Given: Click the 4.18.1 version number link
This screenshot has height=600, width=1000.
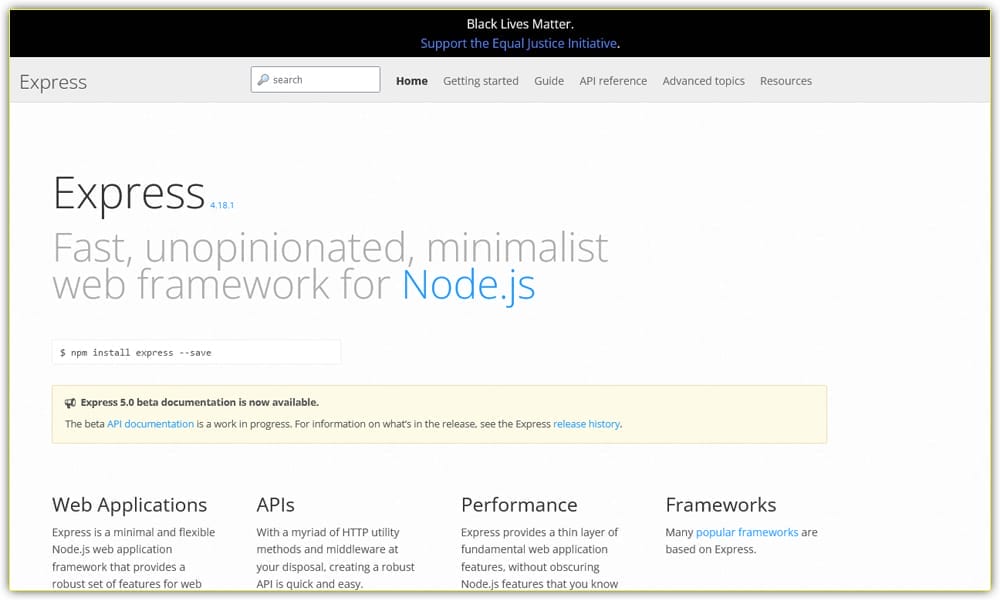Looking at the screenshot, I should 221,204.
